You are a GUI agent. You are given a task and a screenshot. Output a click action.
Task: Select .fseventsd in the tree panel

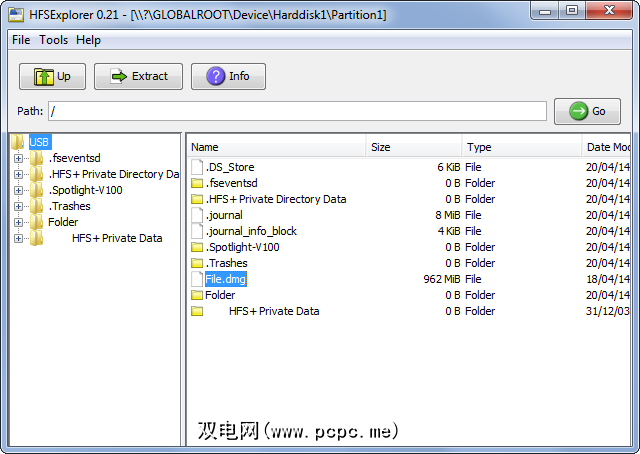pyautogui.click(x=74, y=158)
